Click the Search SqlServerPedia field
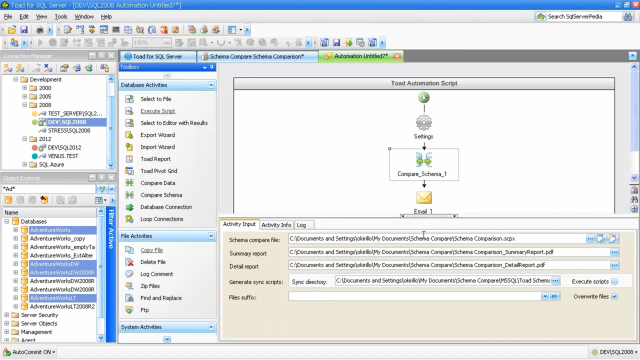This screenshot has width=640, height=360. click(578, 17)
